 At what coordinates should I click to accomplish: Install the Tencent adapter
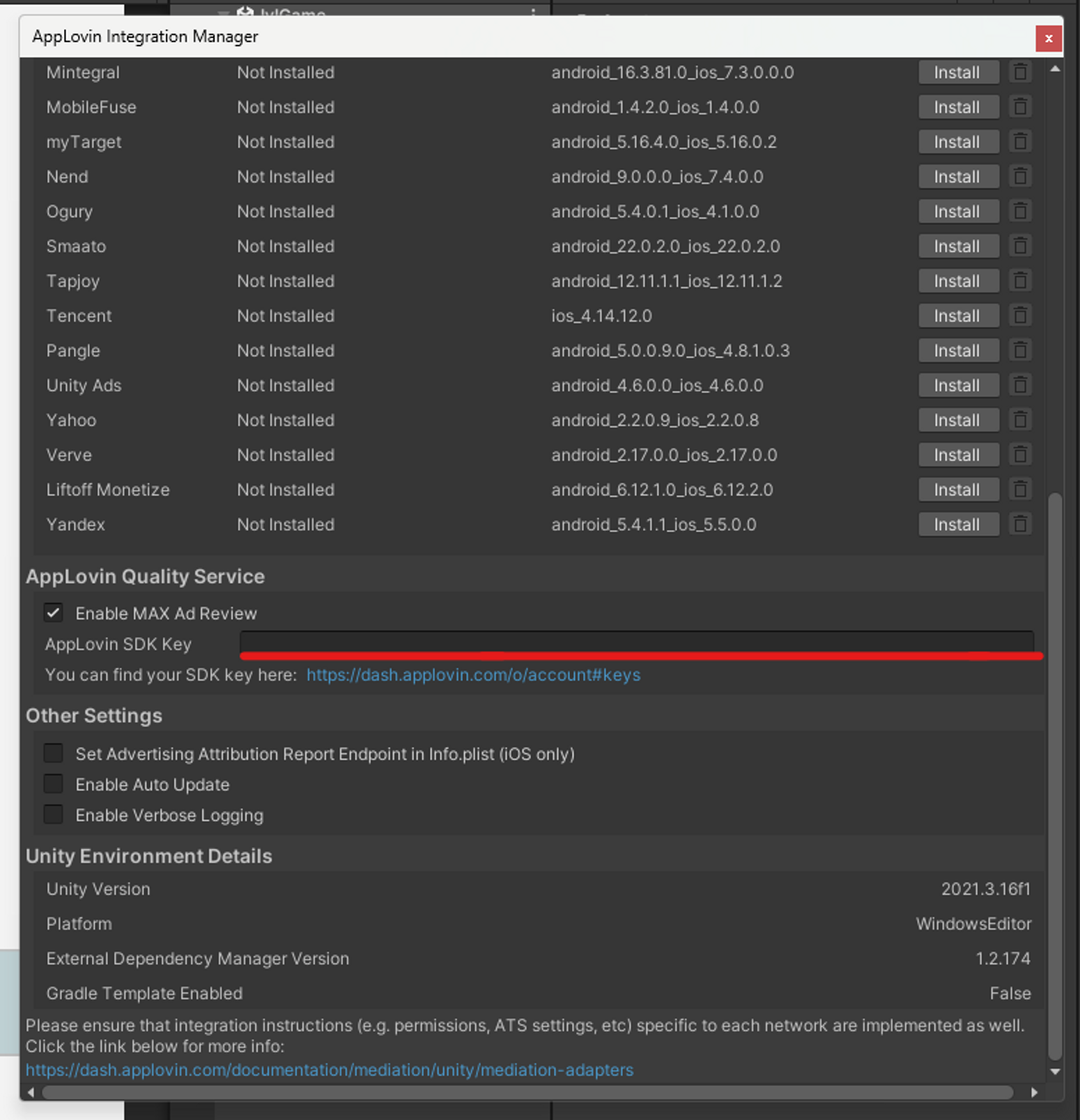(959, 316)
